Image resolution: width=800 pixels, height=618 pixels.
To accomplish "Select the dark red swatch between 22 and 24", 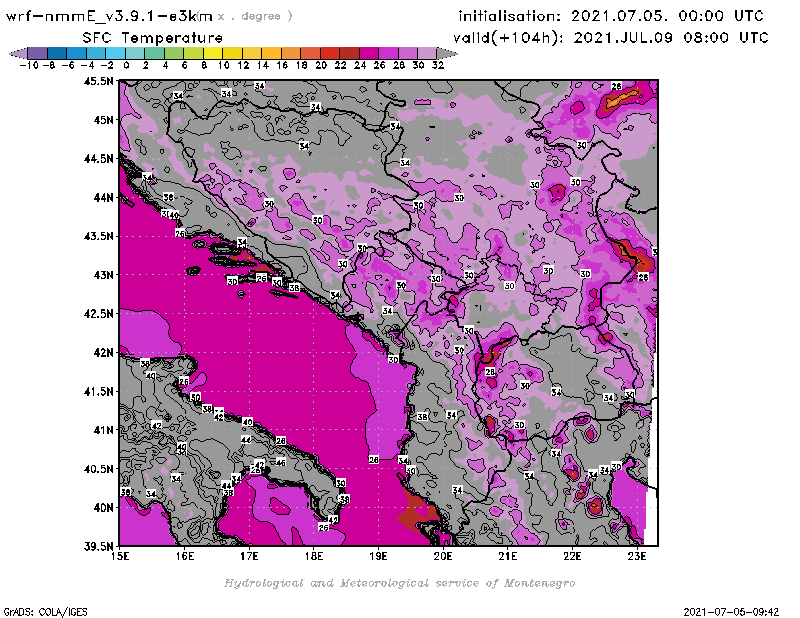I will click(x=349, y=53).
